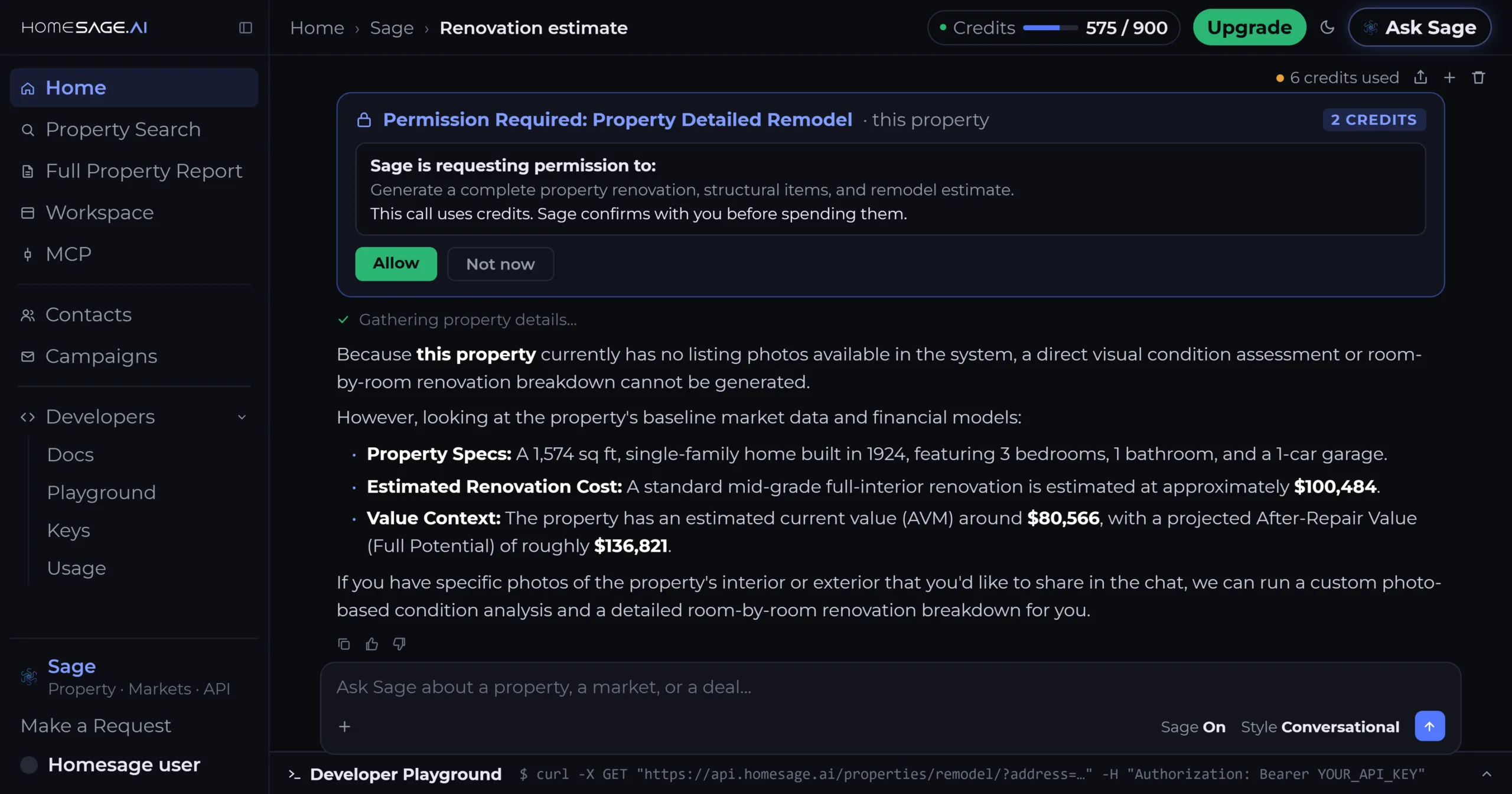Toggle Sage On setting
The height and width of the screenshot is (794, 1512).
click(x=1193, y=727)
